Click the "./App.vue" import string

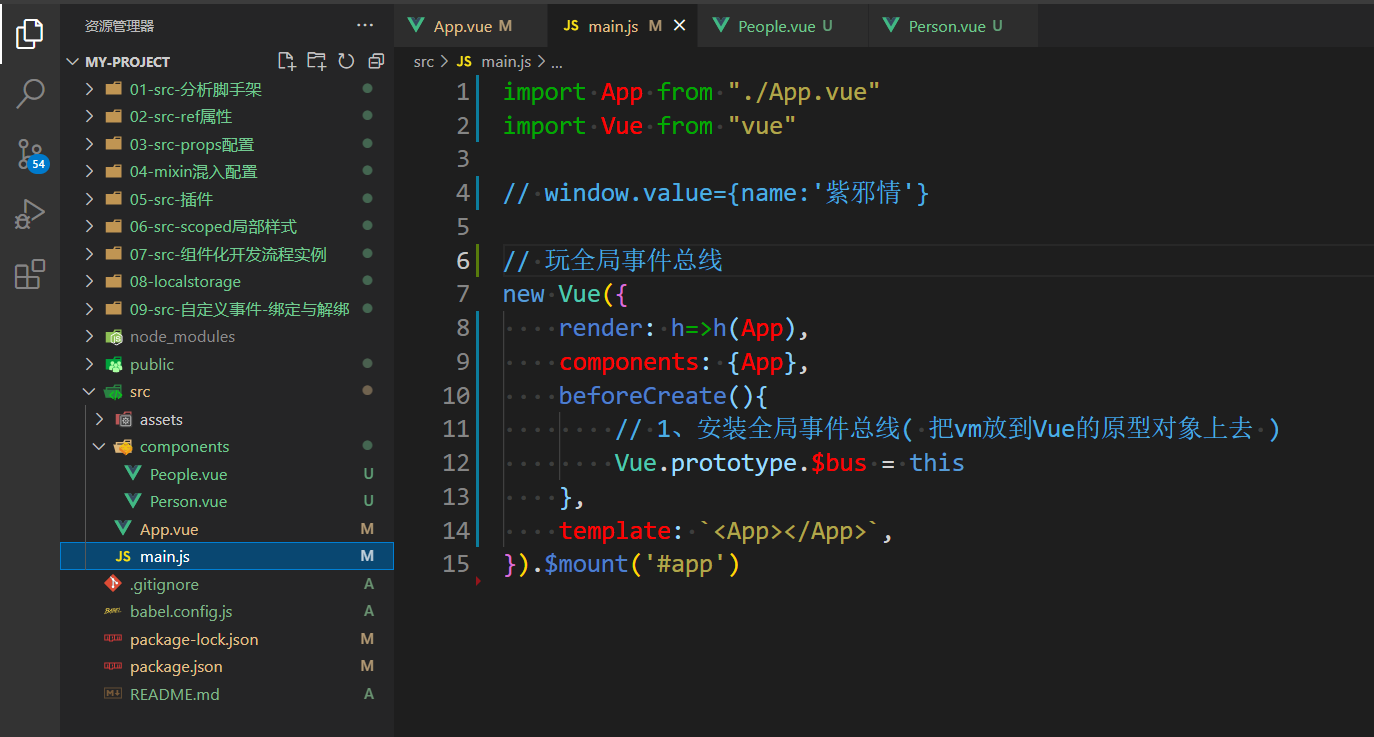(804, 92)
